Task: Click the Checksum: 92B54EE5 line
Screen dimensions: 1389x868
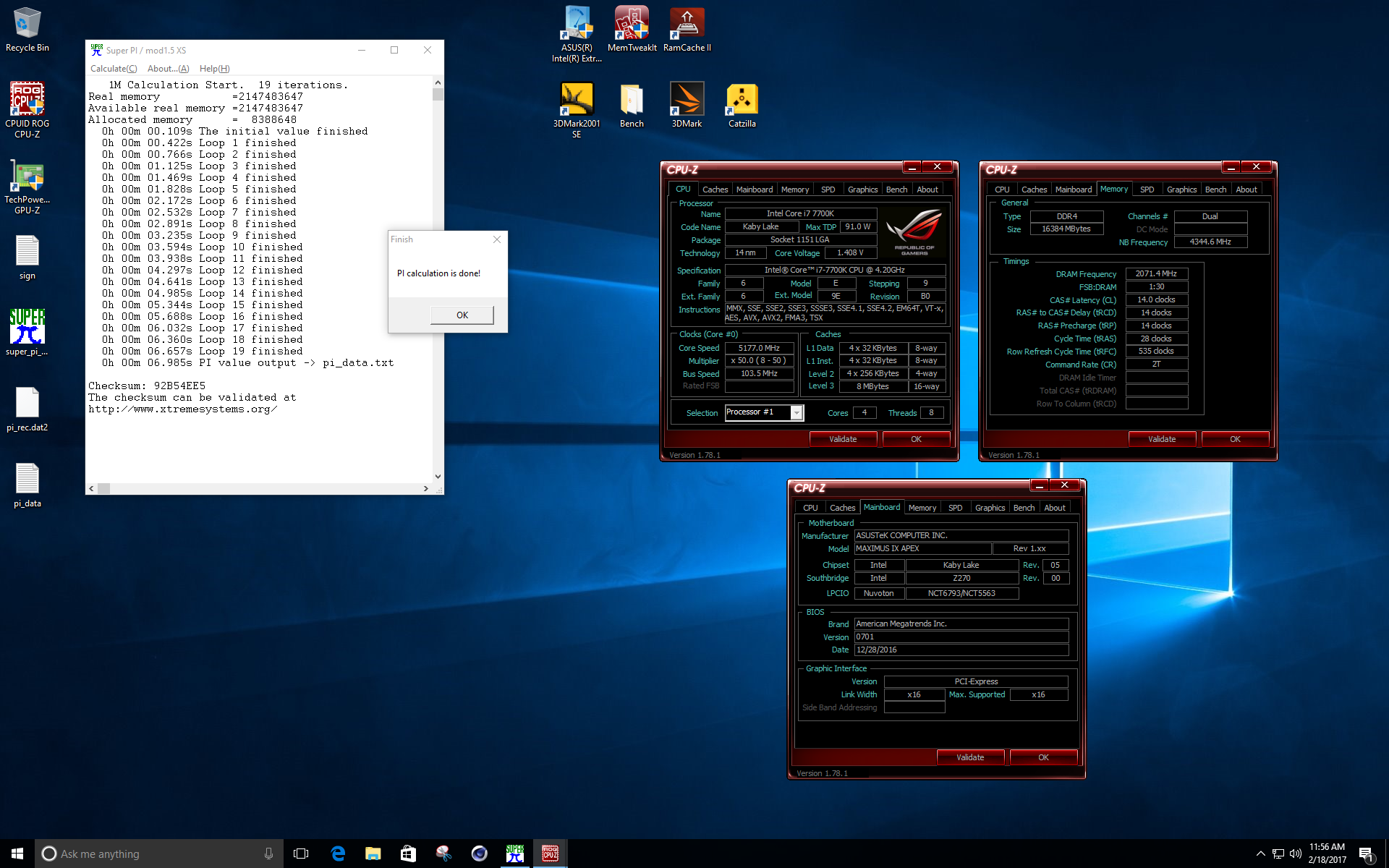Action: pos(147,386)
